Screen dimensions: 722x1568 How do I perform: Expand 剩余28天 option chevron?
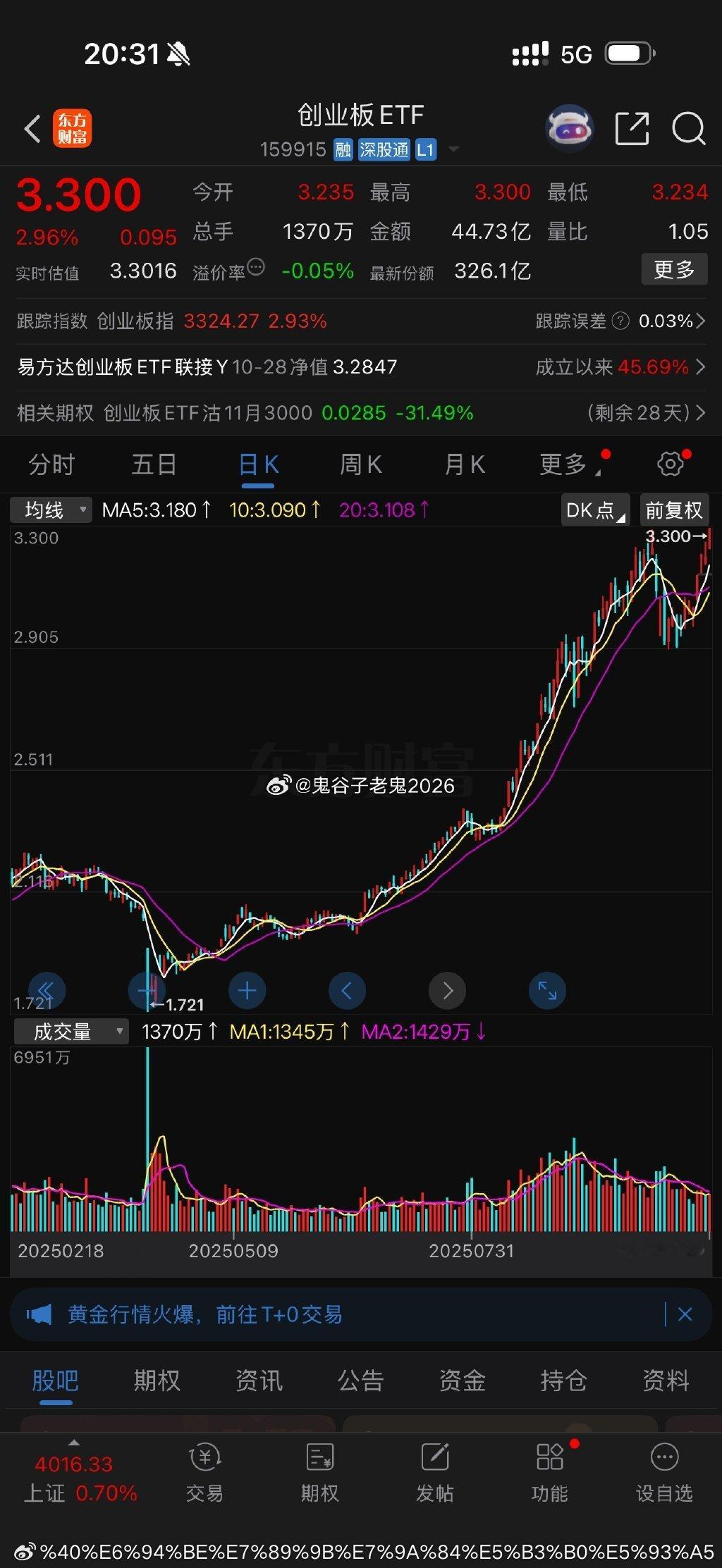(x=700, y=412)
